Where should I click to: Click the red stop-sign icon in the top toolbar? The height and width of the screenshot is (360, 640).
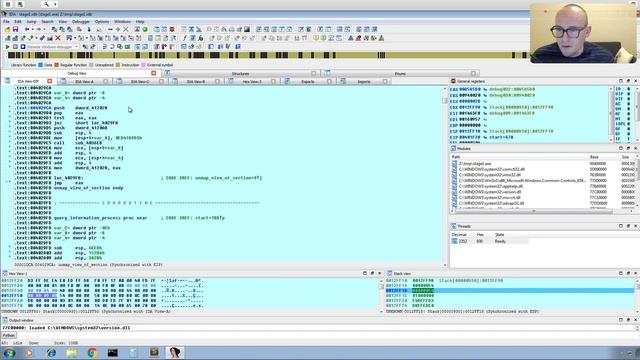[x=172, y=29]
